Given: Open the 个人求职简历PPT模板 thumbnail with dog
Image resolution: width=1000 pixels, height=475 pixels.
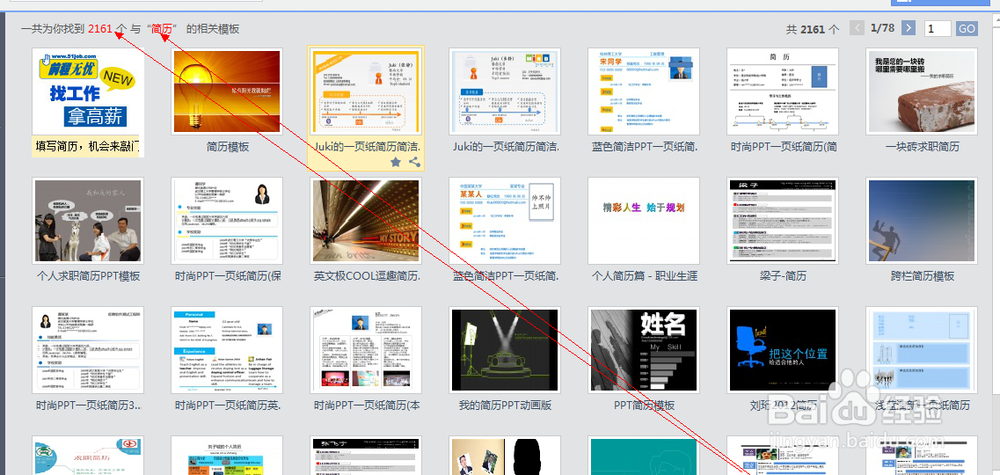Looking at the screenshot, I should click(88, 221).
